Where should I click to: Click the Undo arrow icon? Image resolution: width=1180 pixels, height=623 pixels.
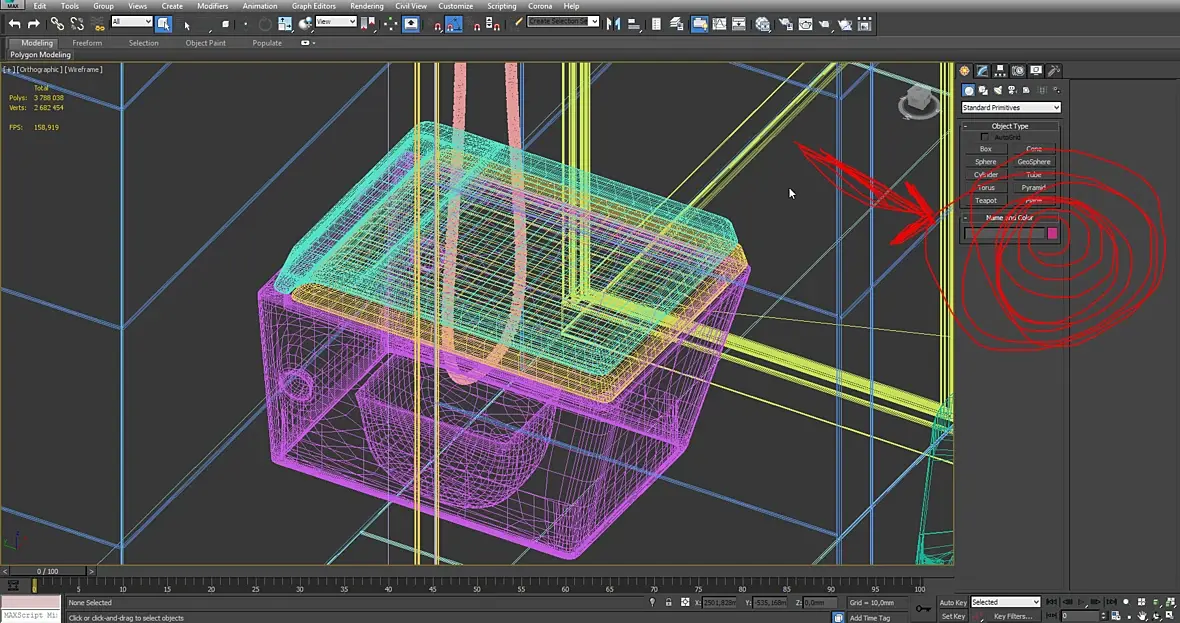[x=14, y=23]
